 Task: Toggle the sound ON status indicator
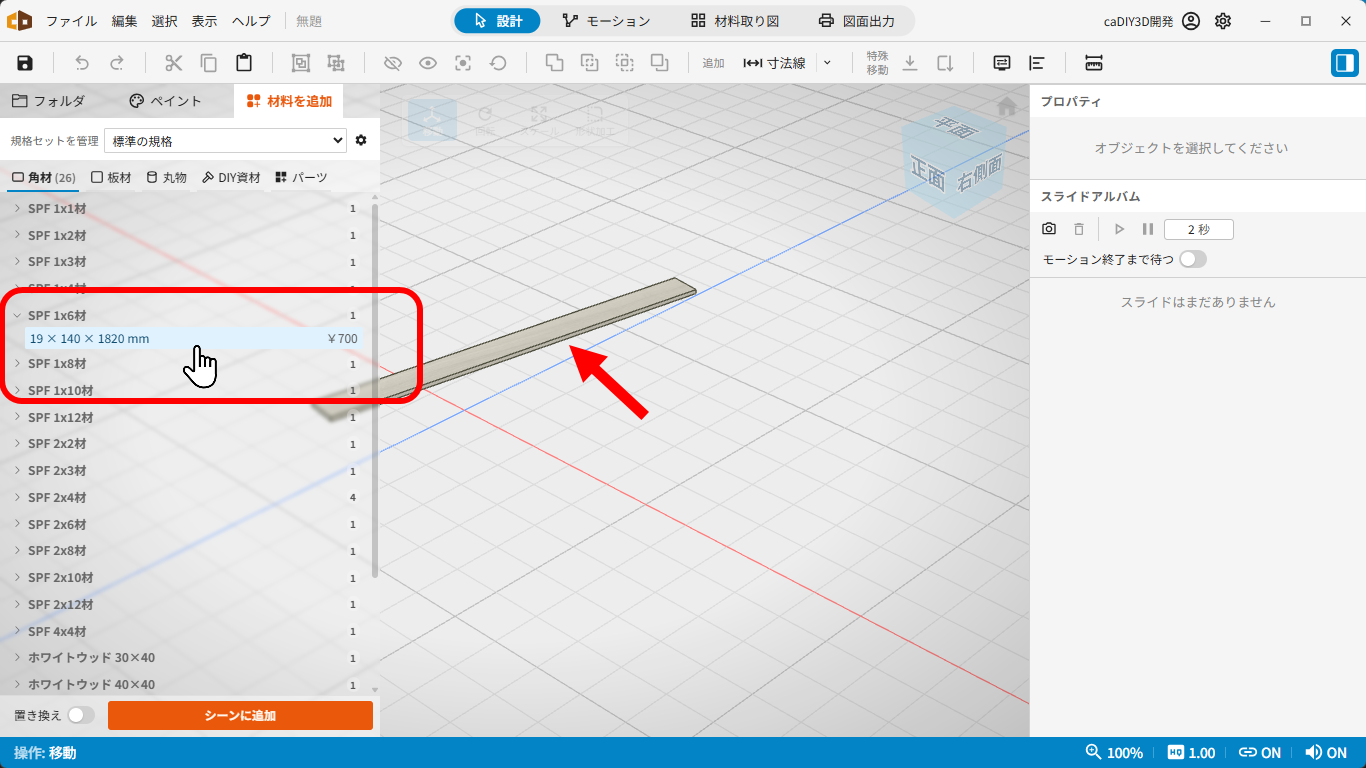click(x=1326, y=753)
